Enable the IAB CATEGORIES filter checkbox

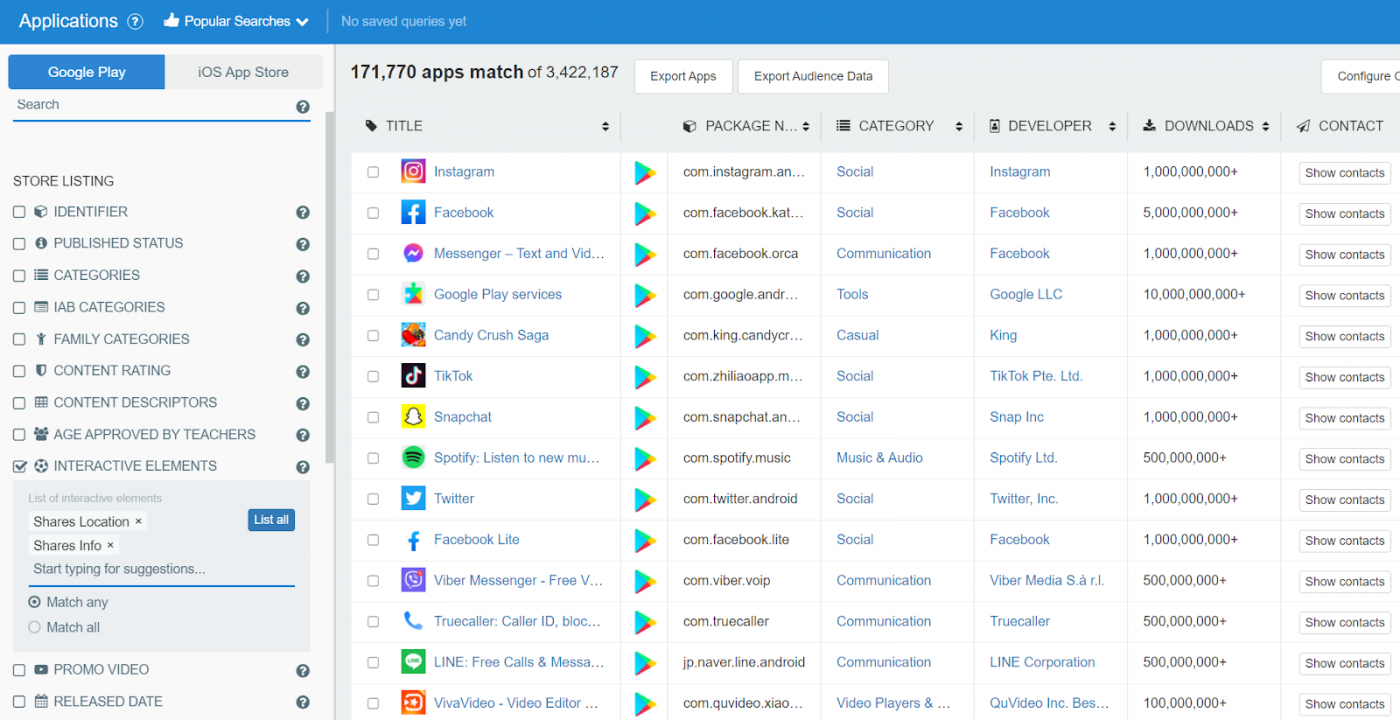coord(19,307)
